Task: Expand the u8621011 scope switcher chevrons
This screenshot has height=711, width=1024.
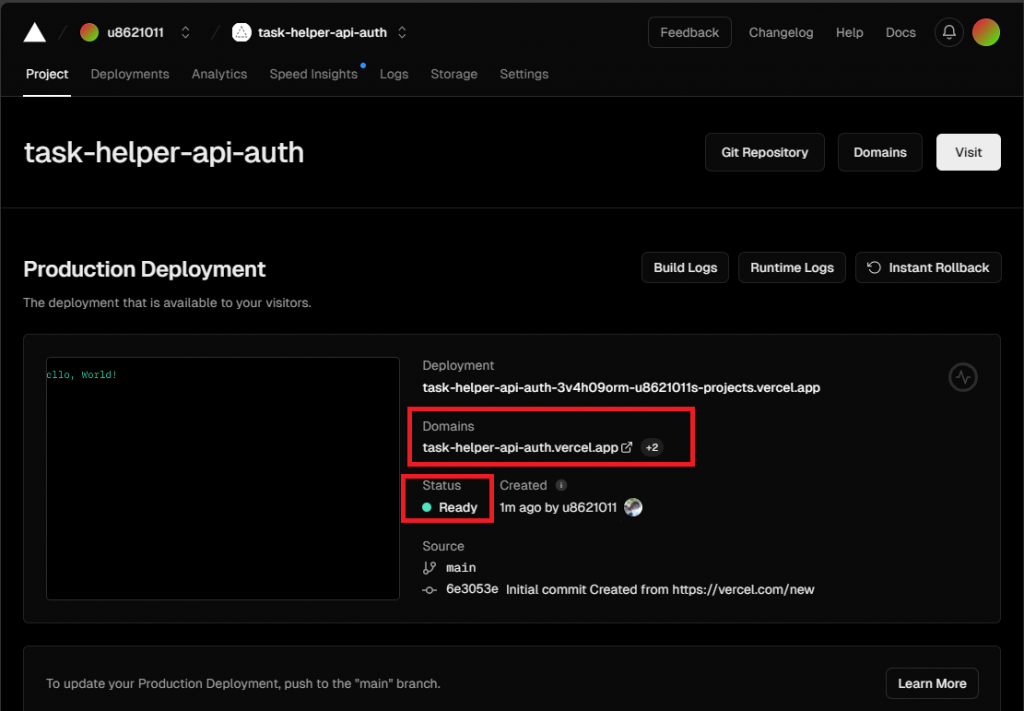Action: [185, 32]
